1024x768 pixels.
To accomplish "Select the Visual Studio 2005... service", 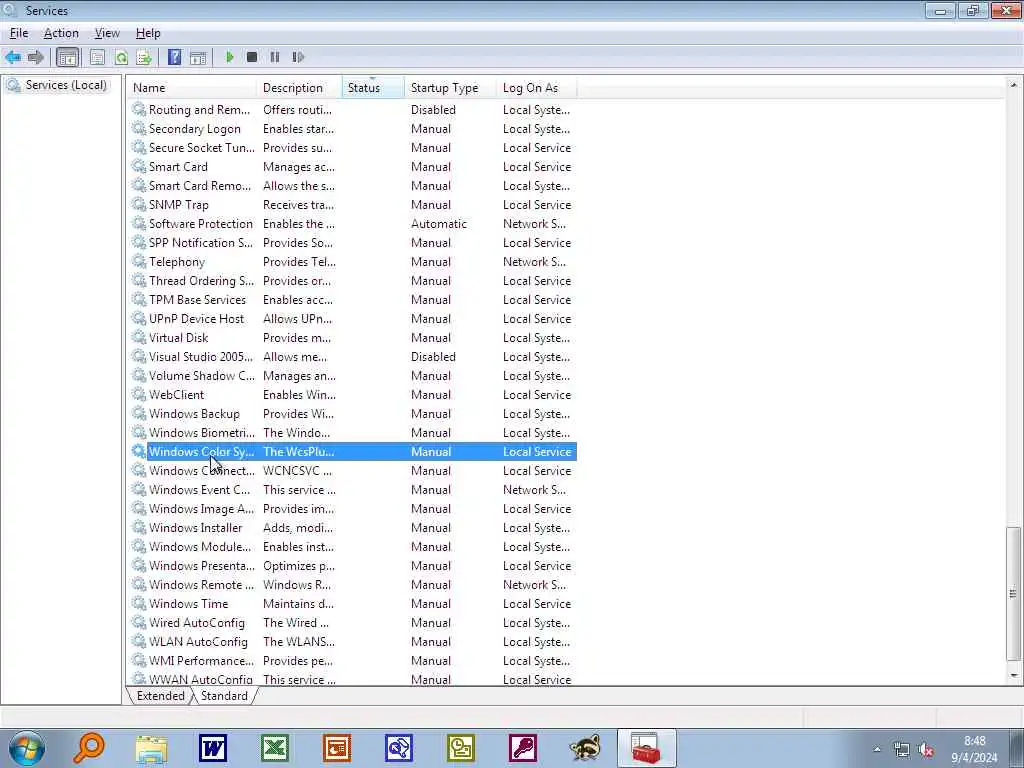I will [353, 357].
